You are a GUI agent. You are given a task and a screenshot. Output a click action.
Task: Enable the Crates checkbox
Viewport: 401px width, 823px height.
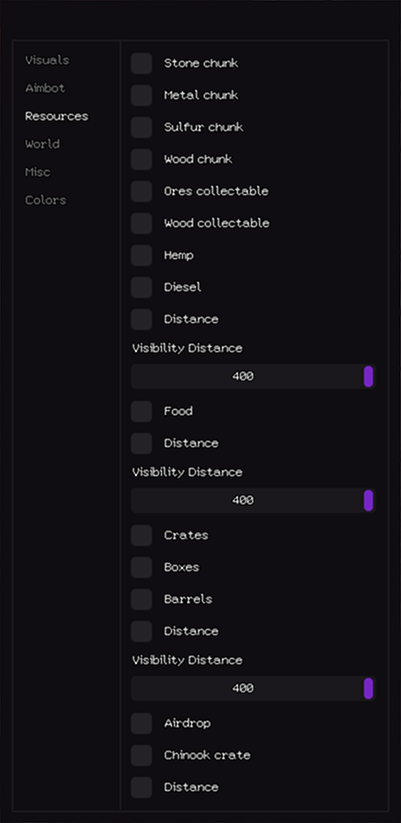point(142,535)
